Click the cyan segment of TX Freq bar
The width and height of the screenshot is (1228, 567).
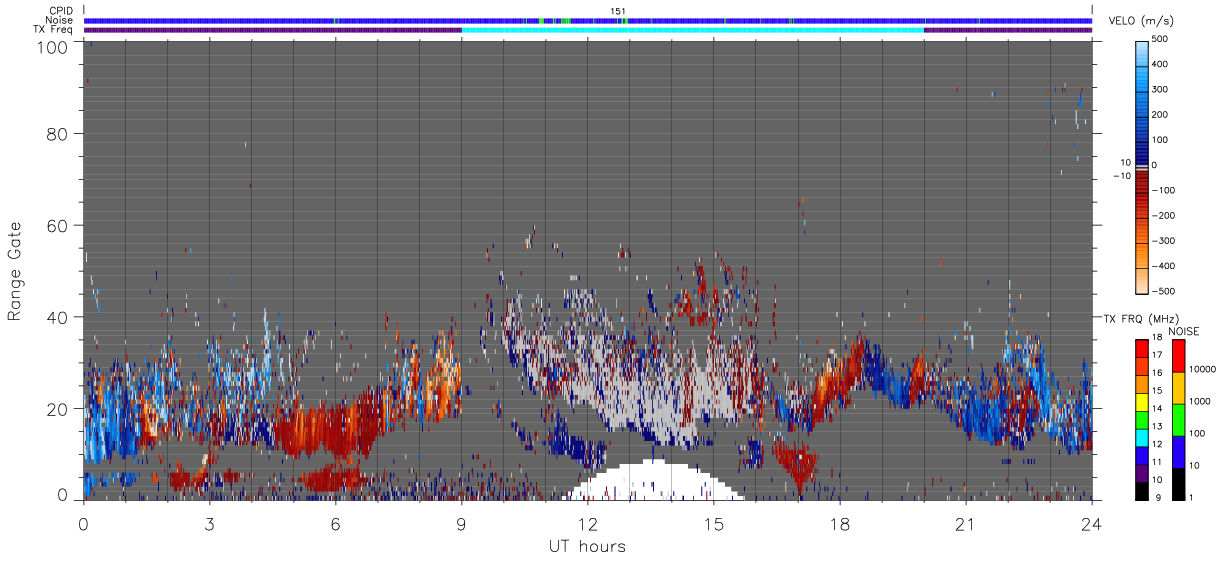point(692,30)
